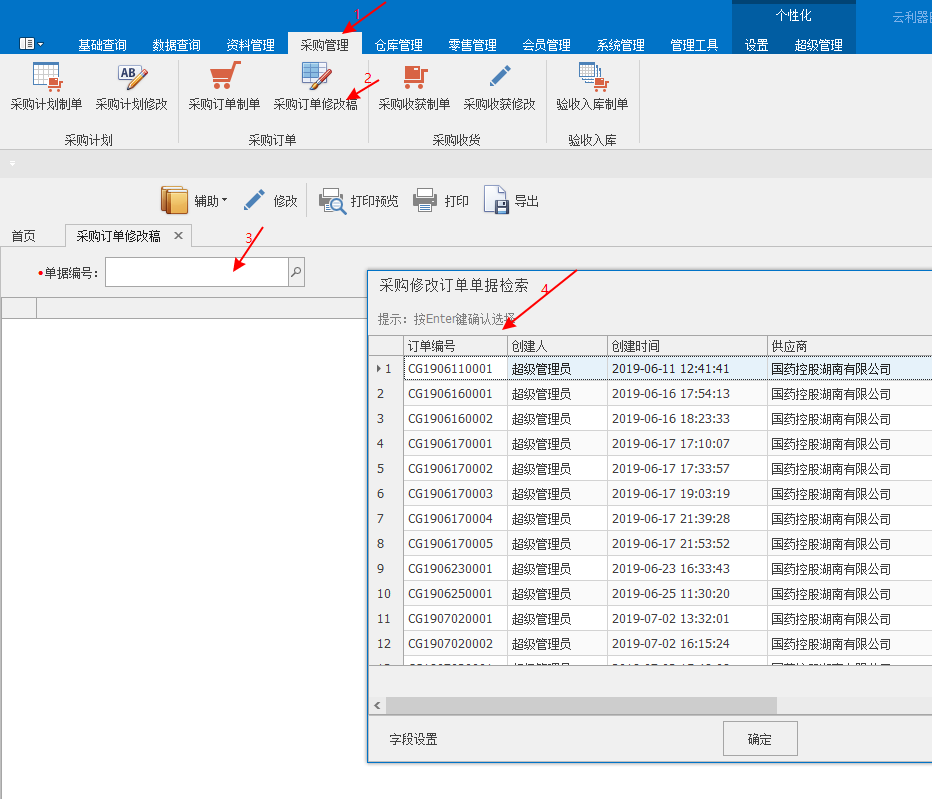Sort by 供应商 column header
932x799 pixels.
click(x=849, y=346)
